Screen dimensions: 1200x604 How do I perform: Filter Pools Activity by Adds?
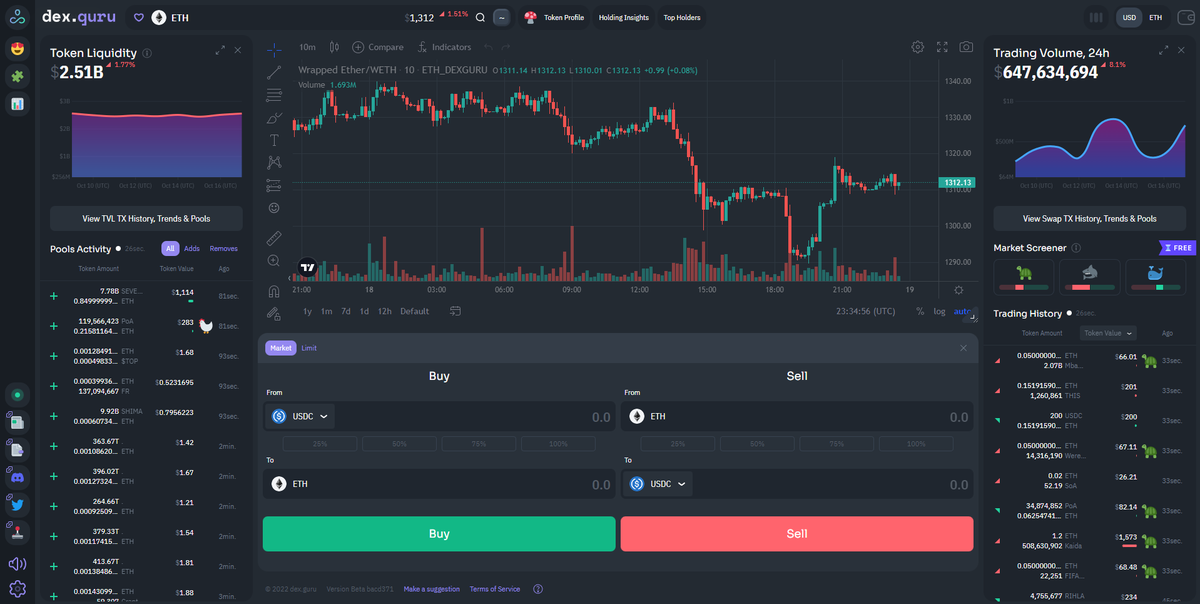tap(192, 248)
